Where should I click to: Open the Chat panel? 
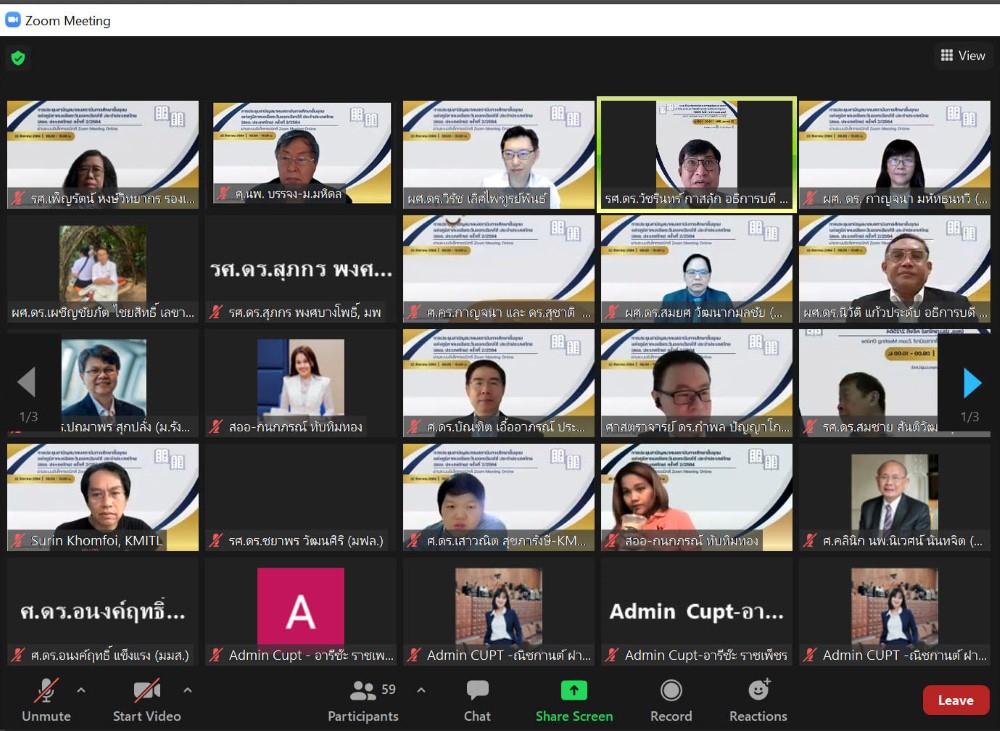[x=477, y=699]
